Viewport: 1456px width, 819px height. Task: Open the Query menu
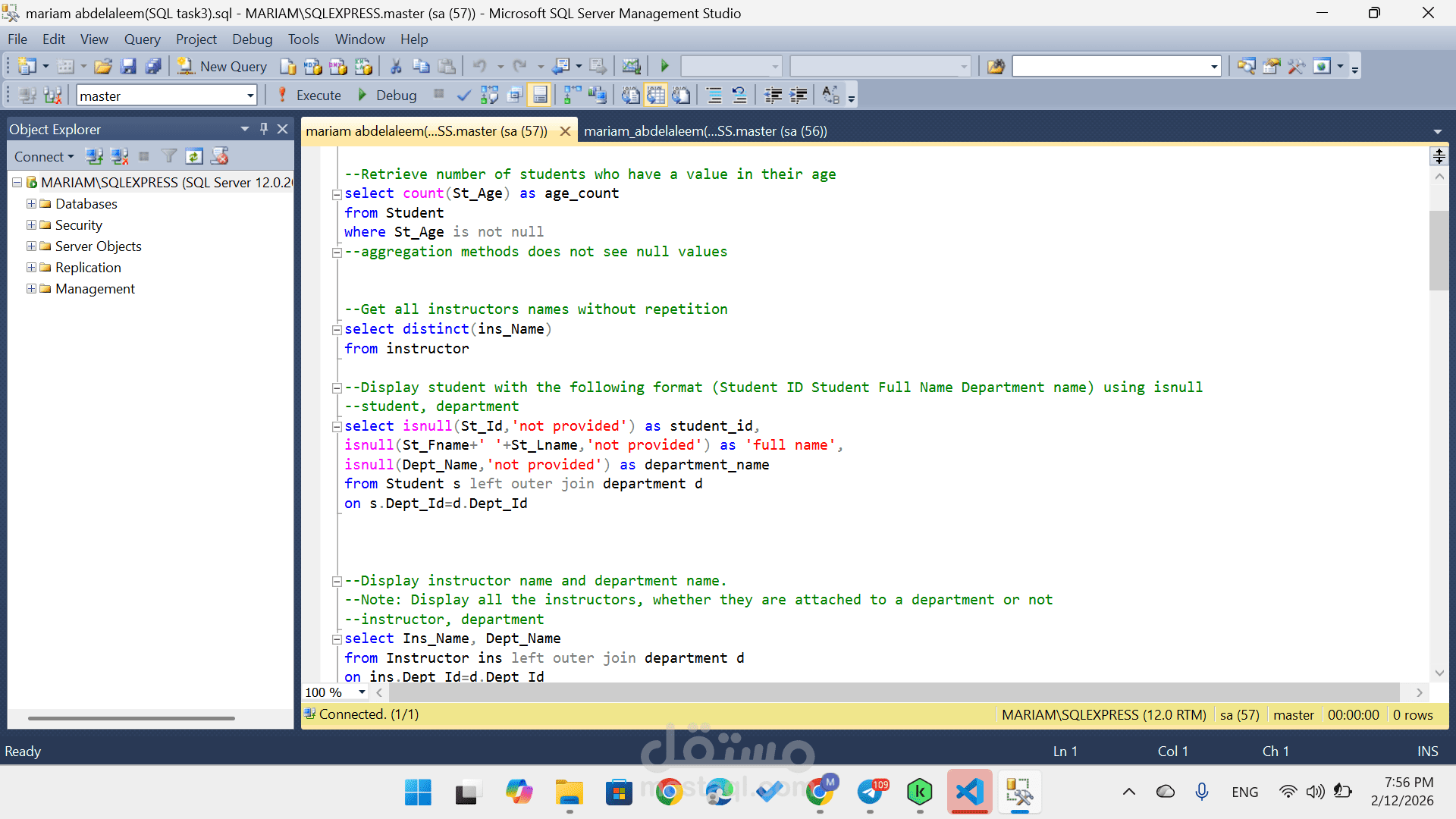click(142, 39)
